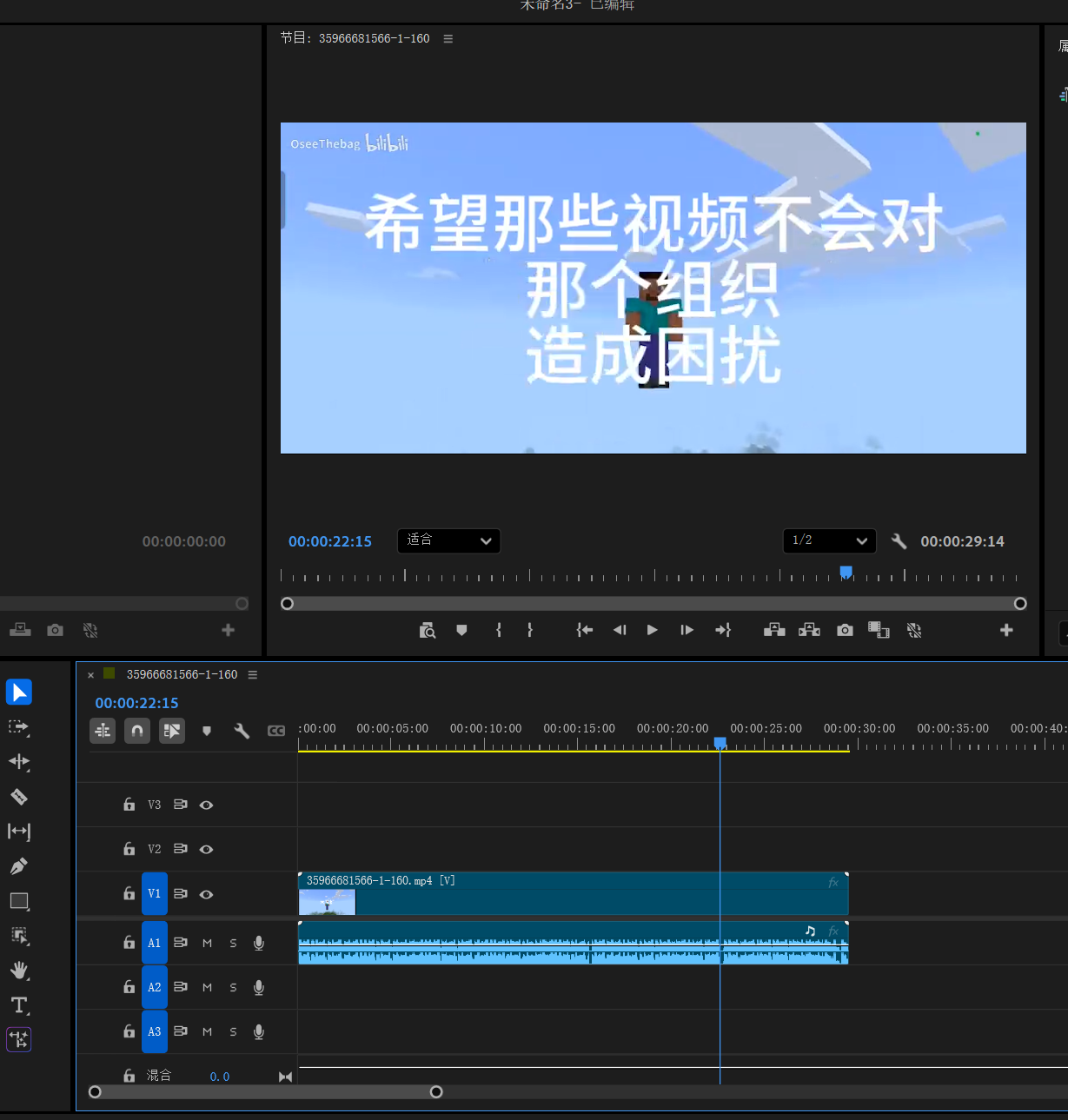Click Go to Out Point button

pyautogui.click(x=723, y=630)
